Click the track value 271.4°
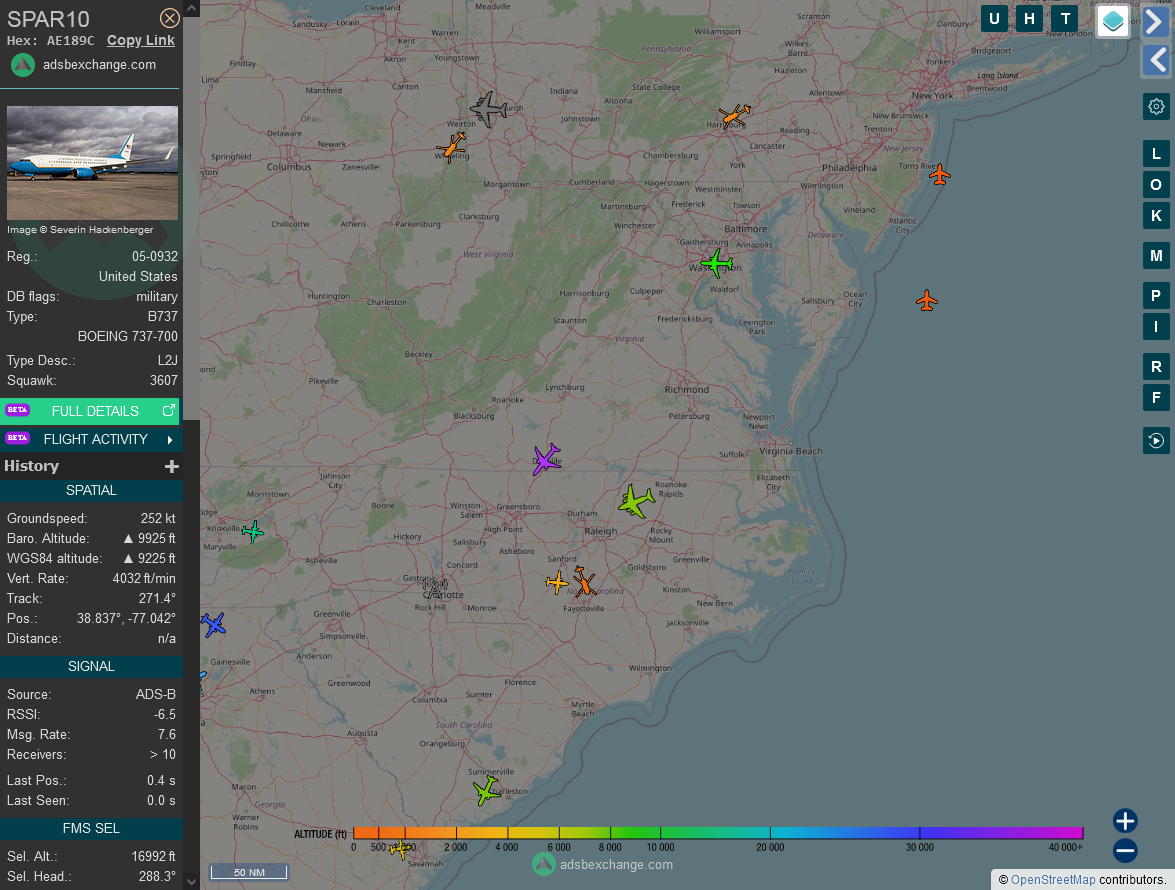 click(157, 599)
